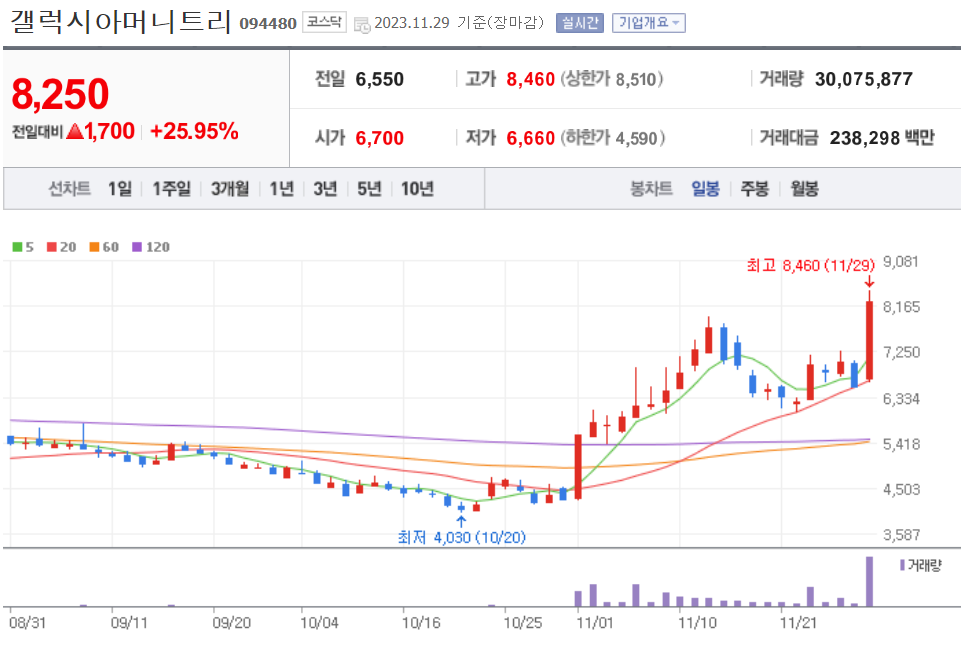The width and height of the screenshot is (961, 649).
Task: Click the large red 11/29 candlestick
Action: [869, 340]
